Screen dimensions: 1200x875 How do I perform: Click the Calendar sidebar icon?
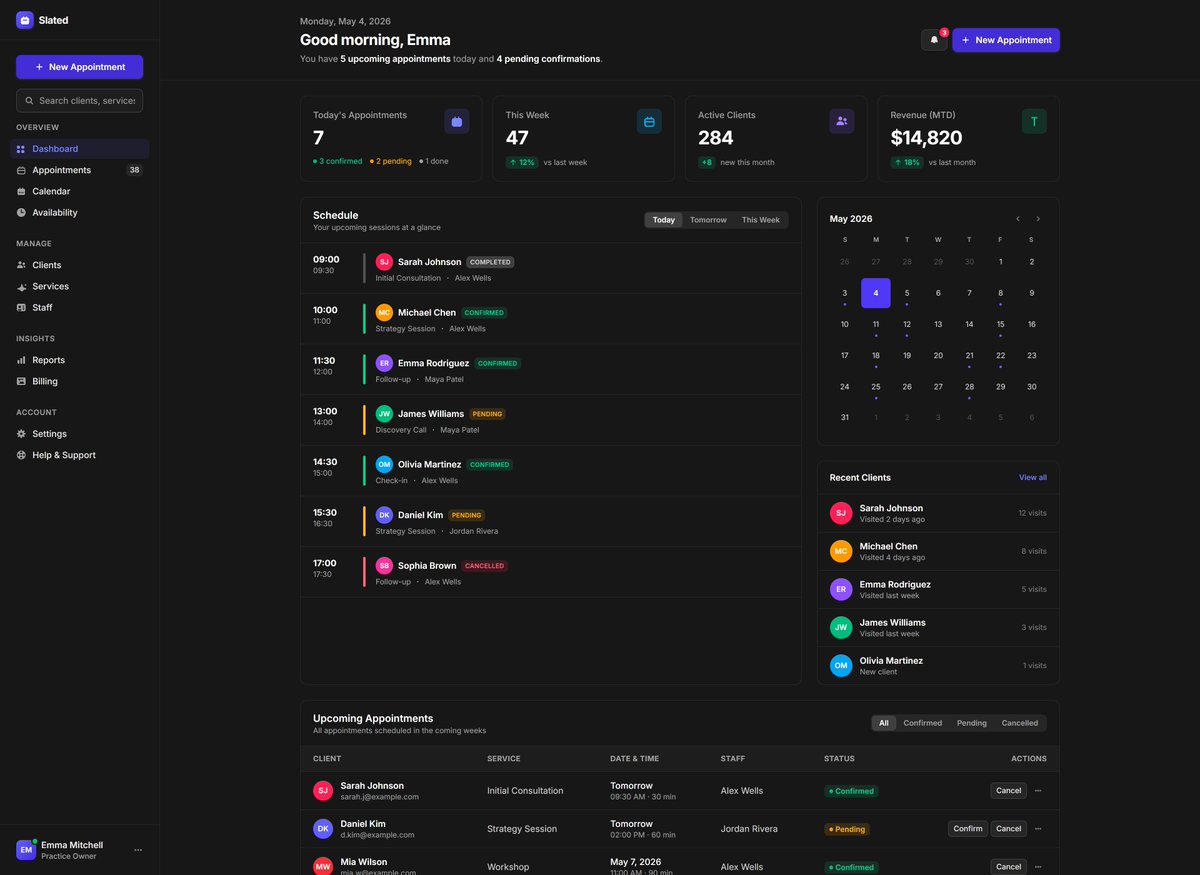[21, 191]
